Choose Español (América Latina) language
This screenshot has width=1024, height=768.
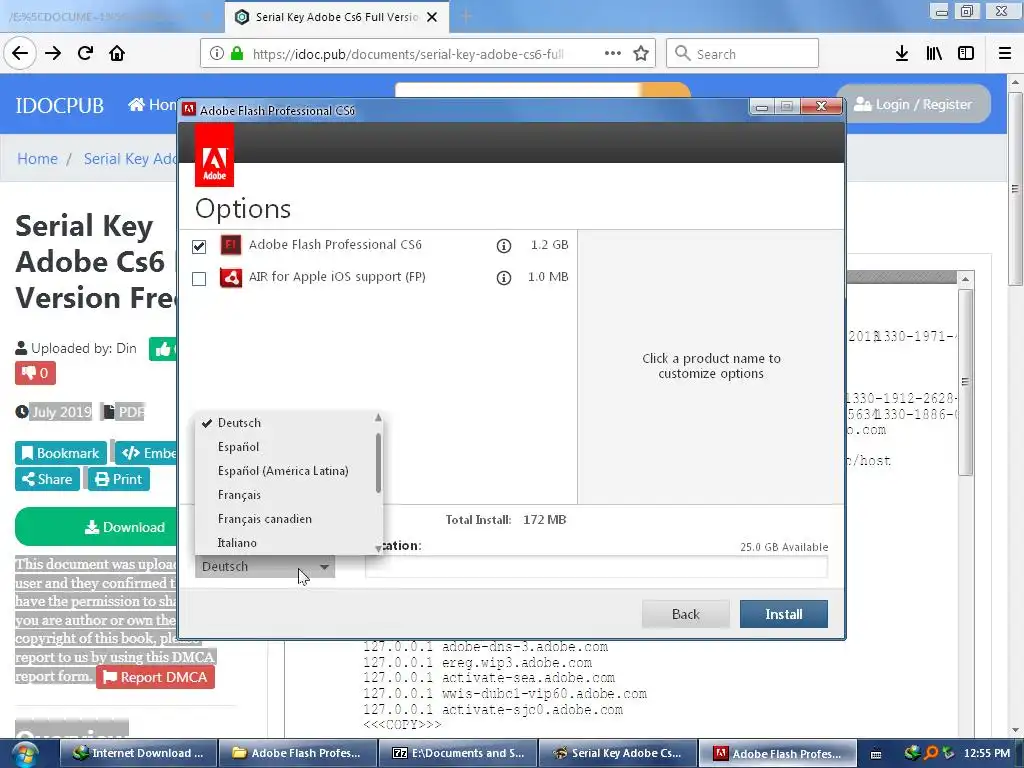click(284, 471)
